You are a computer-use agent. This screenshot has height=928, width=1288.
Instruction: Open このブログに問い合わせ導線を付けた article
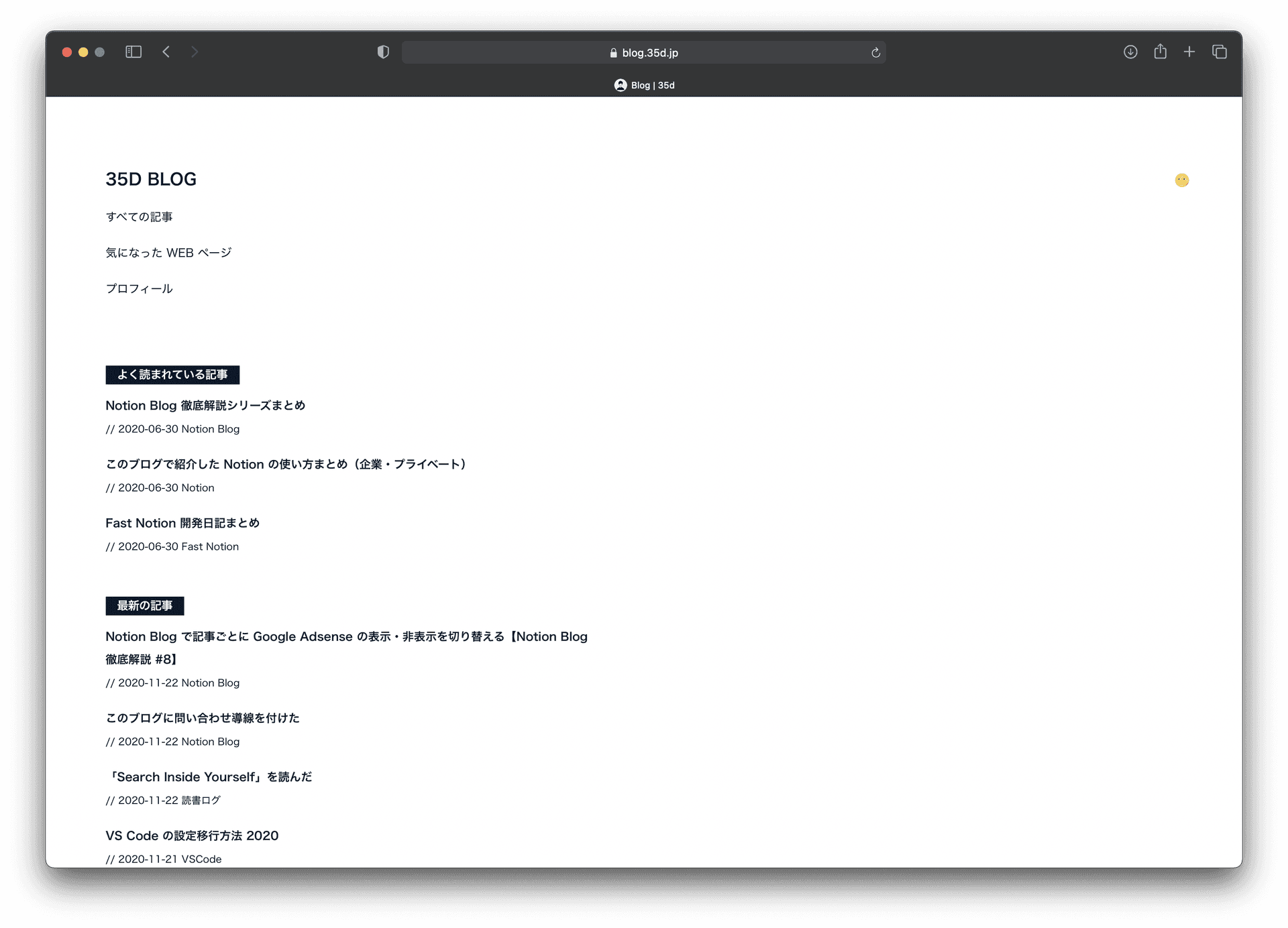[x=203, y=718]
